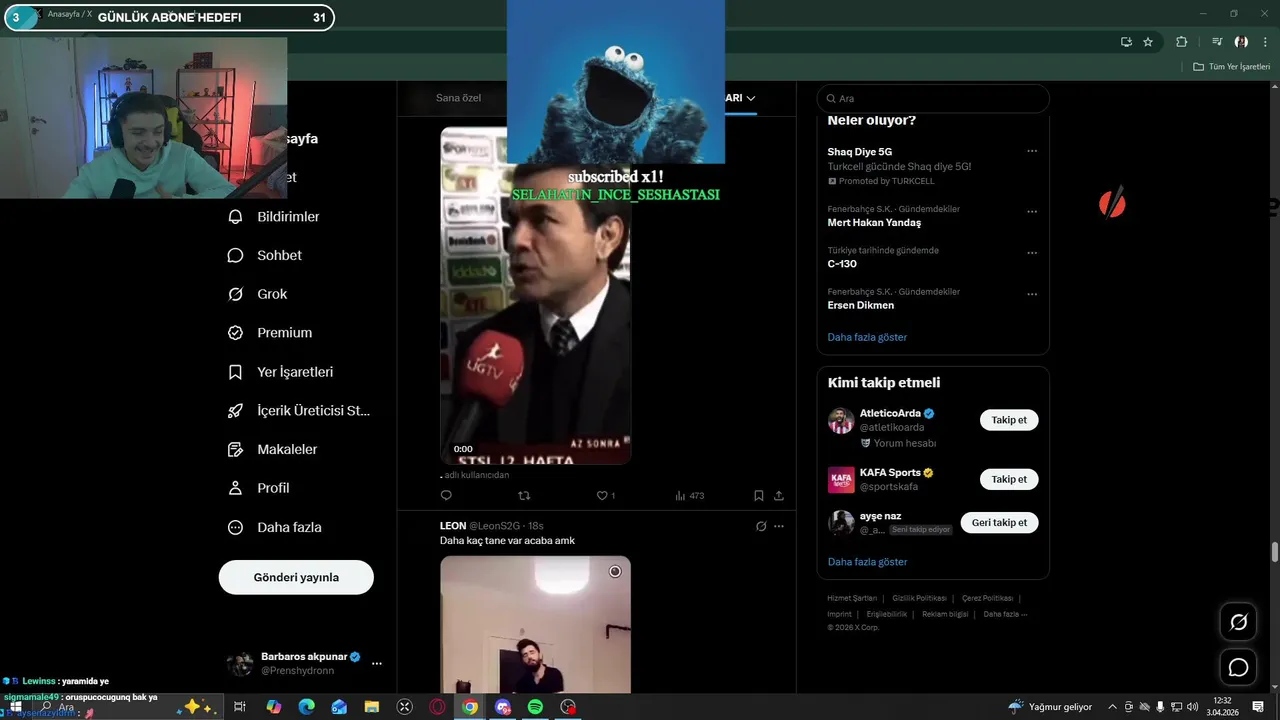
Task: Repost the video post
Action: 524,495
